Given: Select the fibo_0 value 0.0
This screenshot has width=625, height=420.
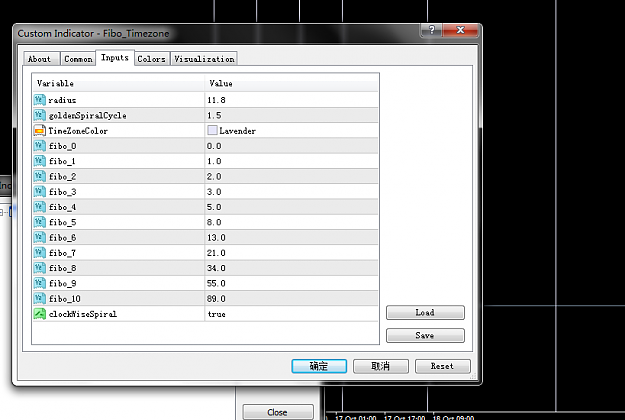Looking at the screenshot, I should pyautogui.click(x=214, y=146).
